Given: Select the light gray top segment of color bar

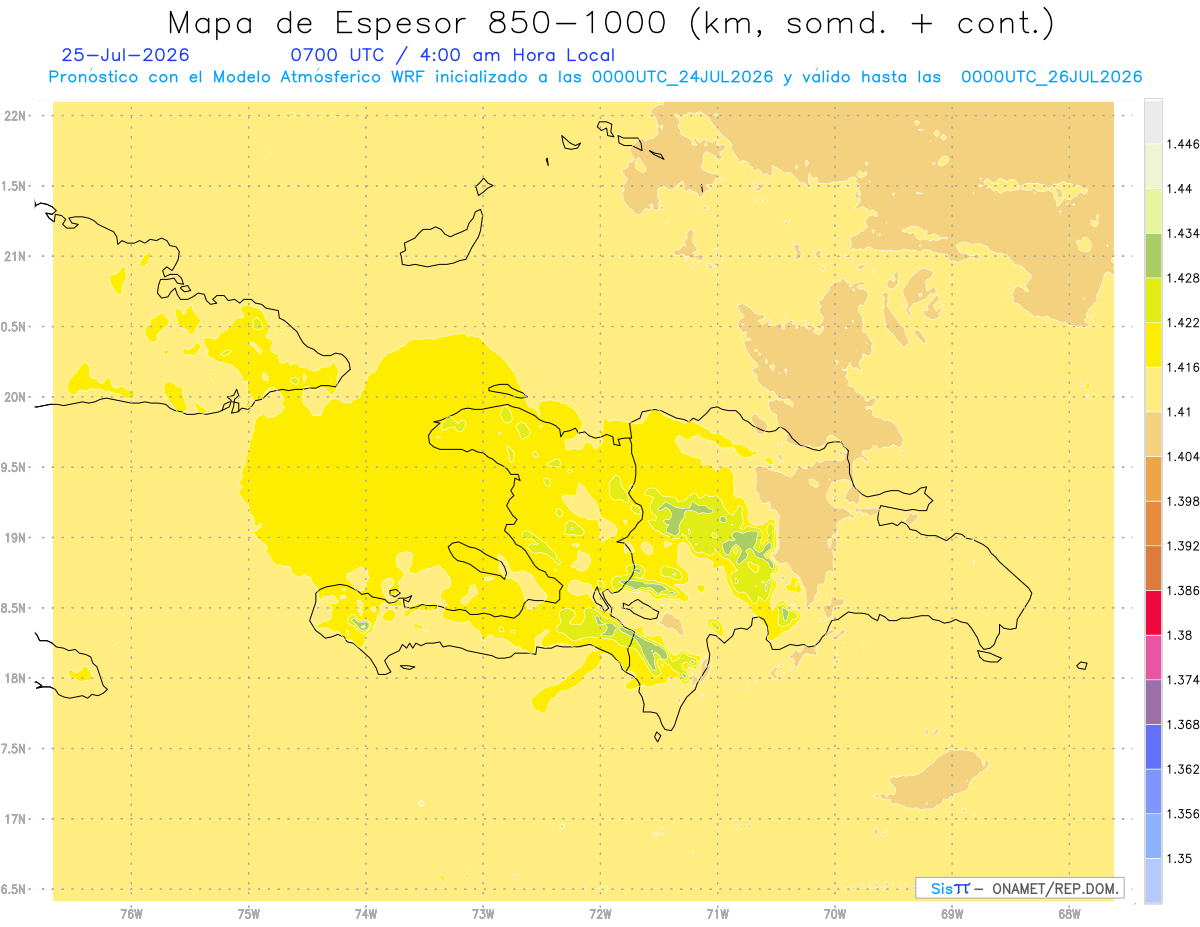Looking at the screenshot, I should (1153, 121).
